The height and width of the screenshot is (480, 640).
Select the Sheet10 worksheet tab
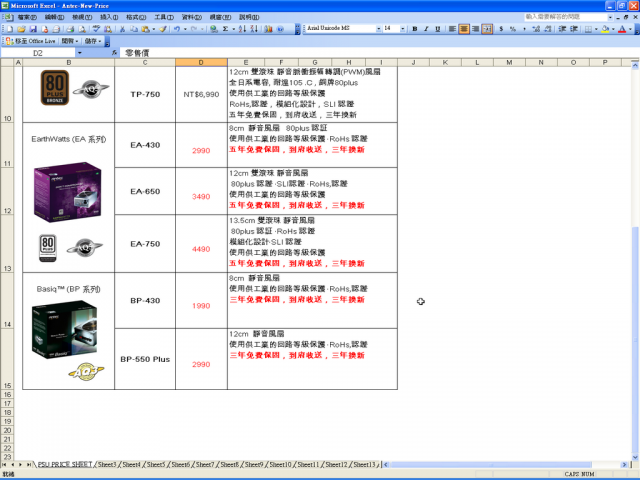pyautogui.click(x=280, y=464)
